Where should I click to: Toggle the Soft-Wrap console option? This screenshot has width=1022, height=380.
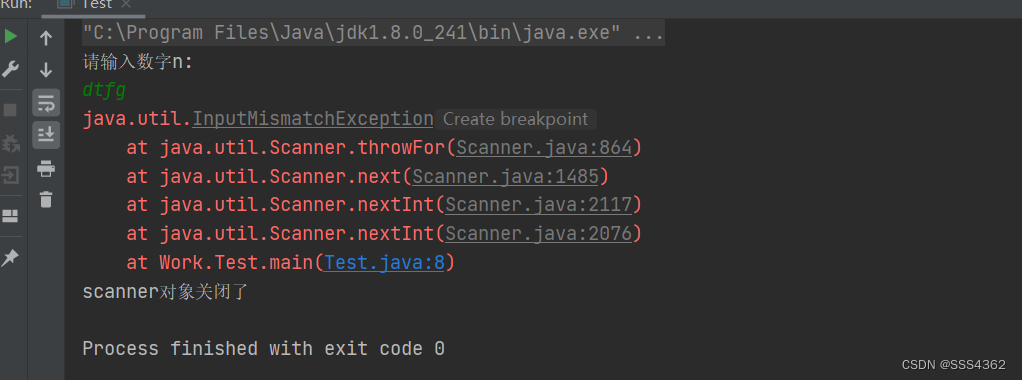coord(46,103)
